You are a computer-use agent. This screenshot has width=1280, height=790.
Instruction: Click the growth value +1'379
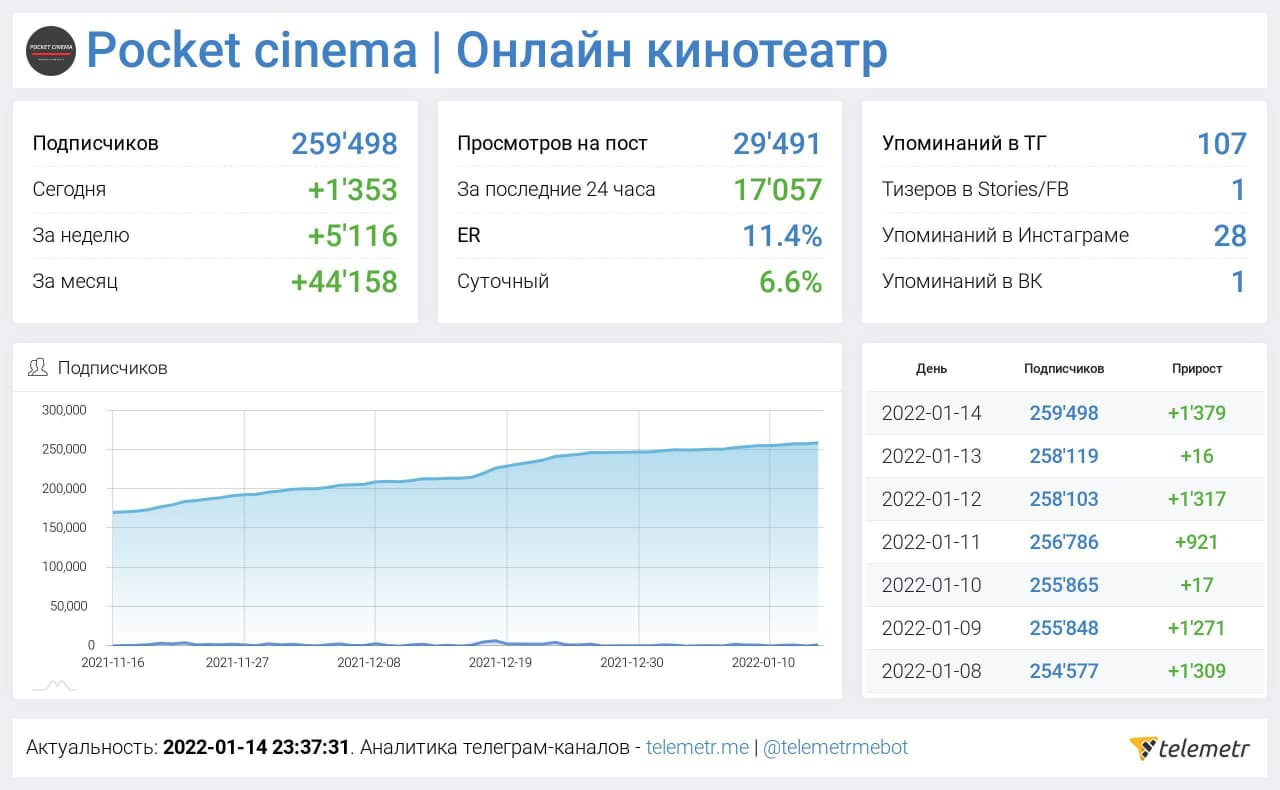pos(1197,413)
